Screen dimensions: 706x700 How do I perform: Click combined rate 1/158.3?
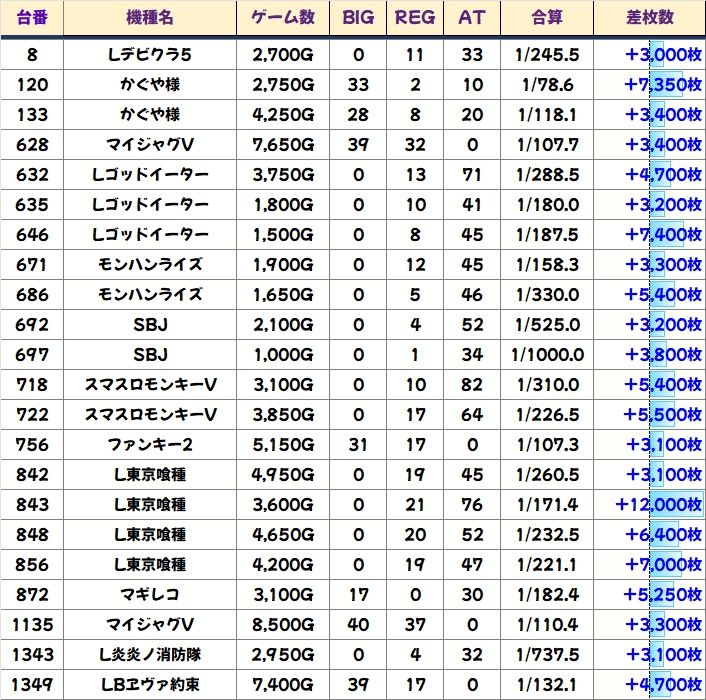pyautogui.click(x=548, y=265)
